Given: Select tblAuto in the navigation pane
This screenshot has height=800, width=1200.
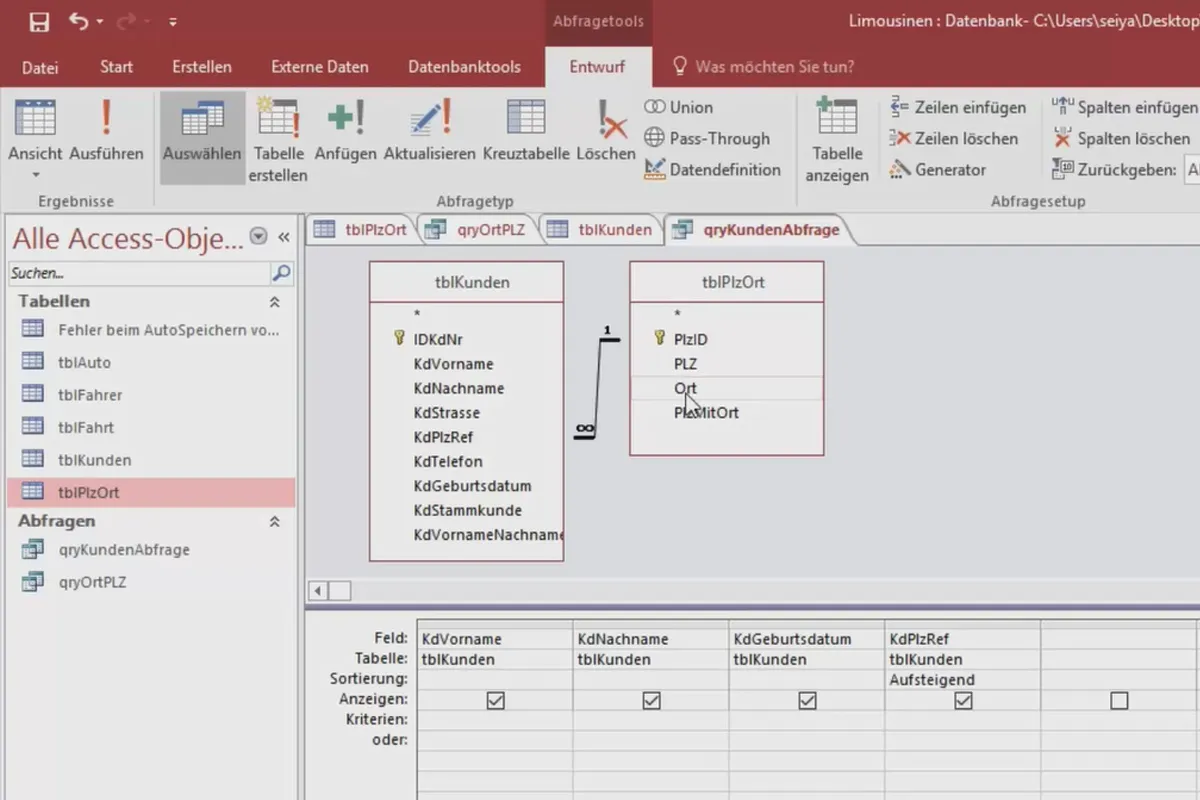Looking at the screenshot, I should pyautogui.click(x=150, y=362).
